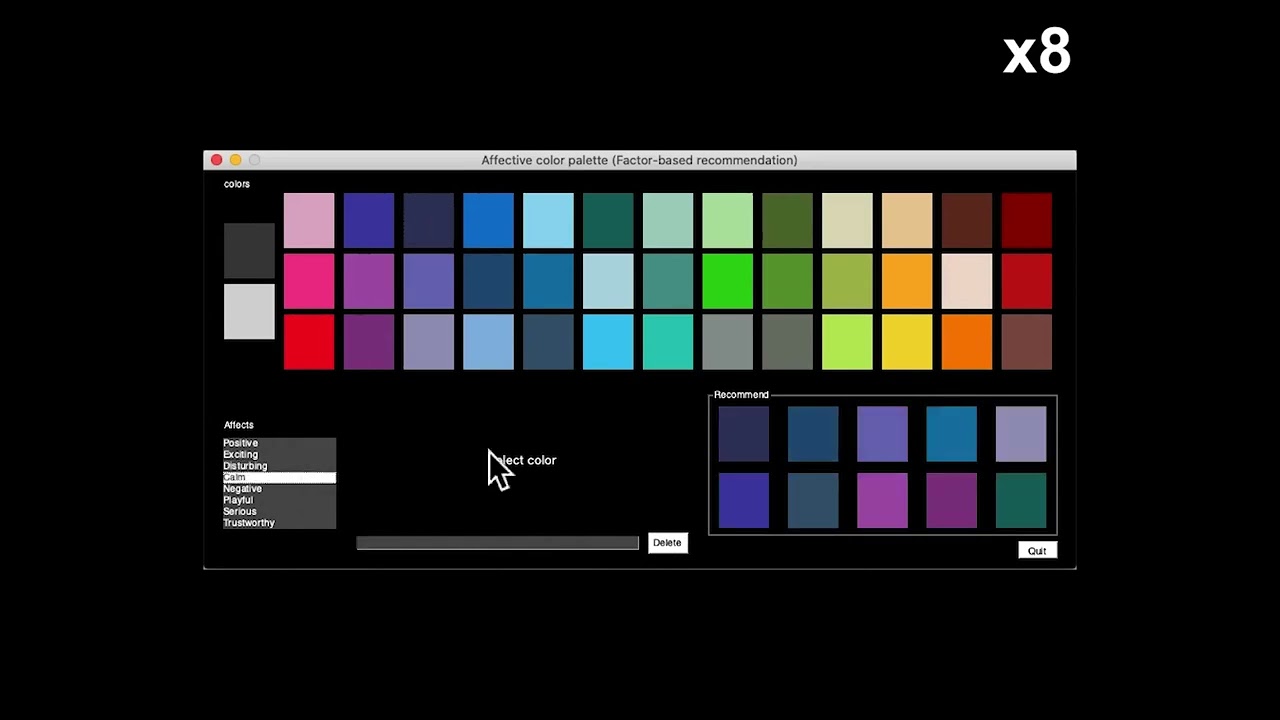The width and height of the screenshot is (1280, 720).
Task: Choose the dark teal green swatch in Recommend panel
Action: tap(1021, 500)
